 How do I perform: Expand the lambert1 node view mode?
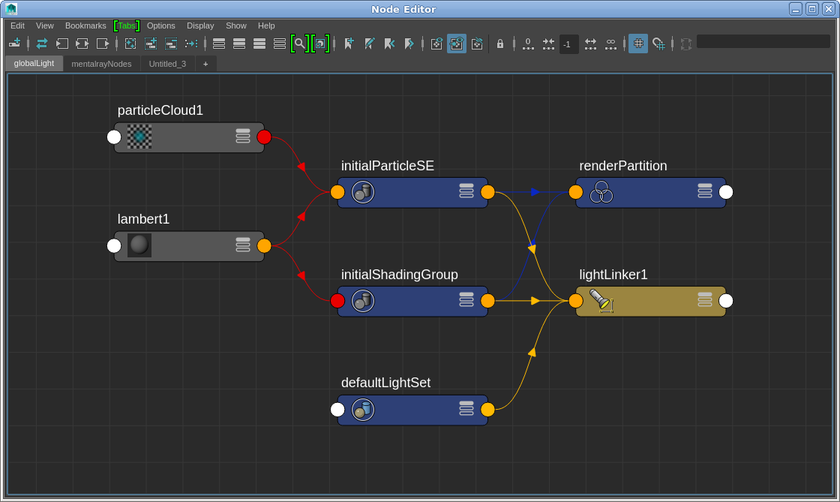(243, 245)
